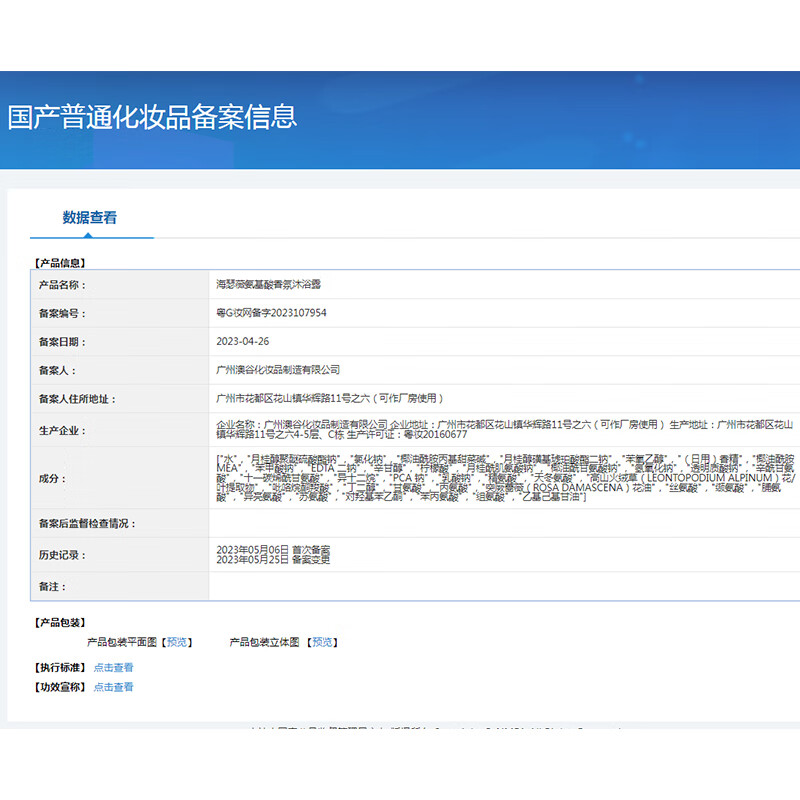The height and width of the screenshot is (800, 800).
Task: Click the 备案日期 value 2023-04-26
Action: point(247,340)
